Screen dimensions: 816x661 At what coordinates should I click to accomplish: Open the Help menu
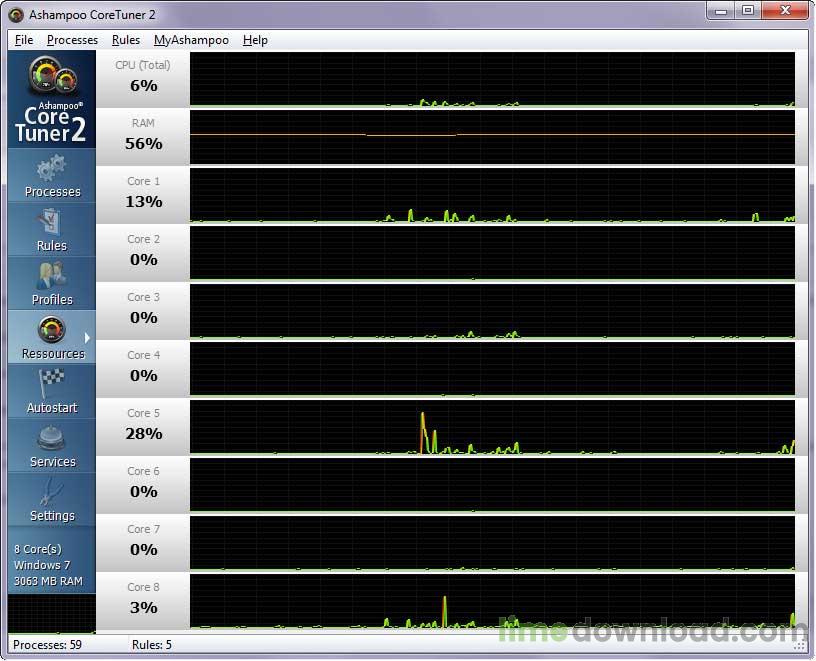click(255, 40)
